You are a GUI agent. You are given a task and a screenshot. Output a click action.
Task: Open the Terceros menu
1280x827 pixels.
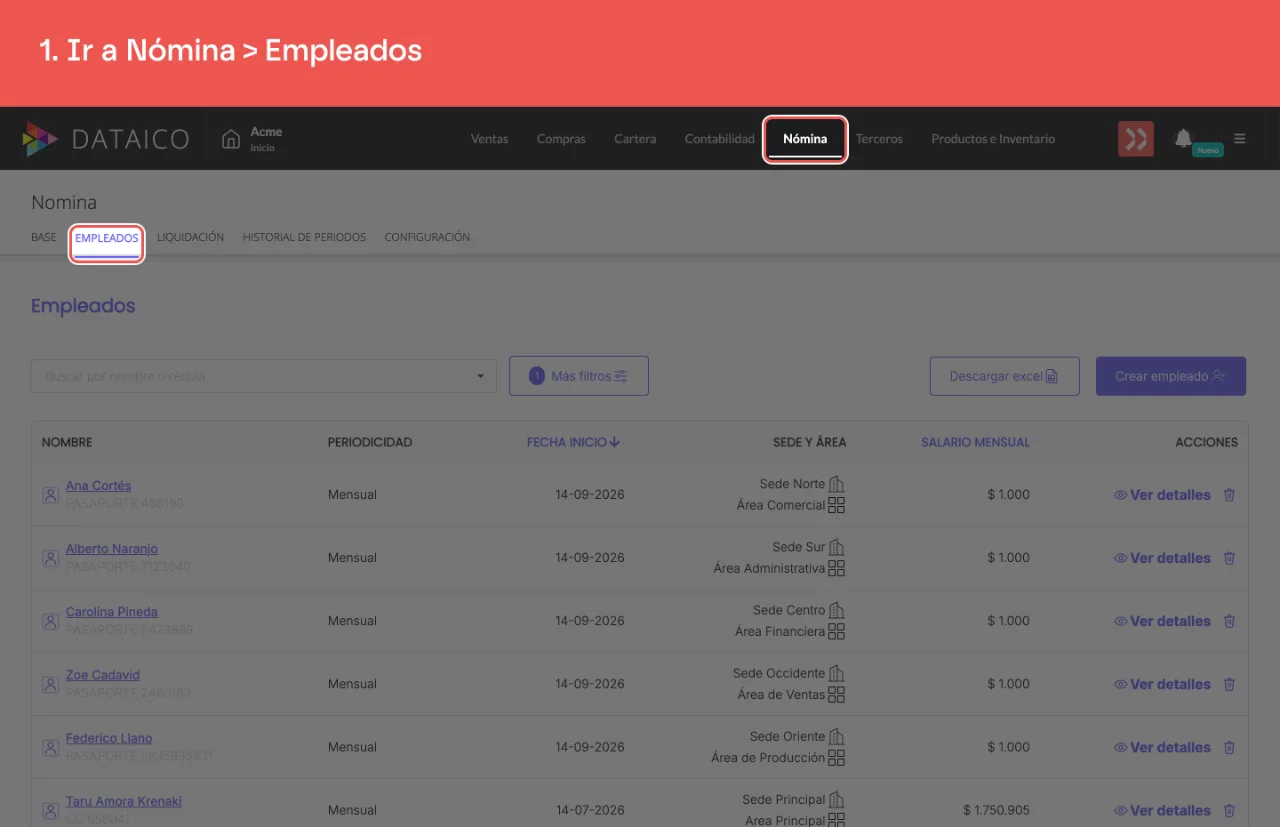coord(879,139)
